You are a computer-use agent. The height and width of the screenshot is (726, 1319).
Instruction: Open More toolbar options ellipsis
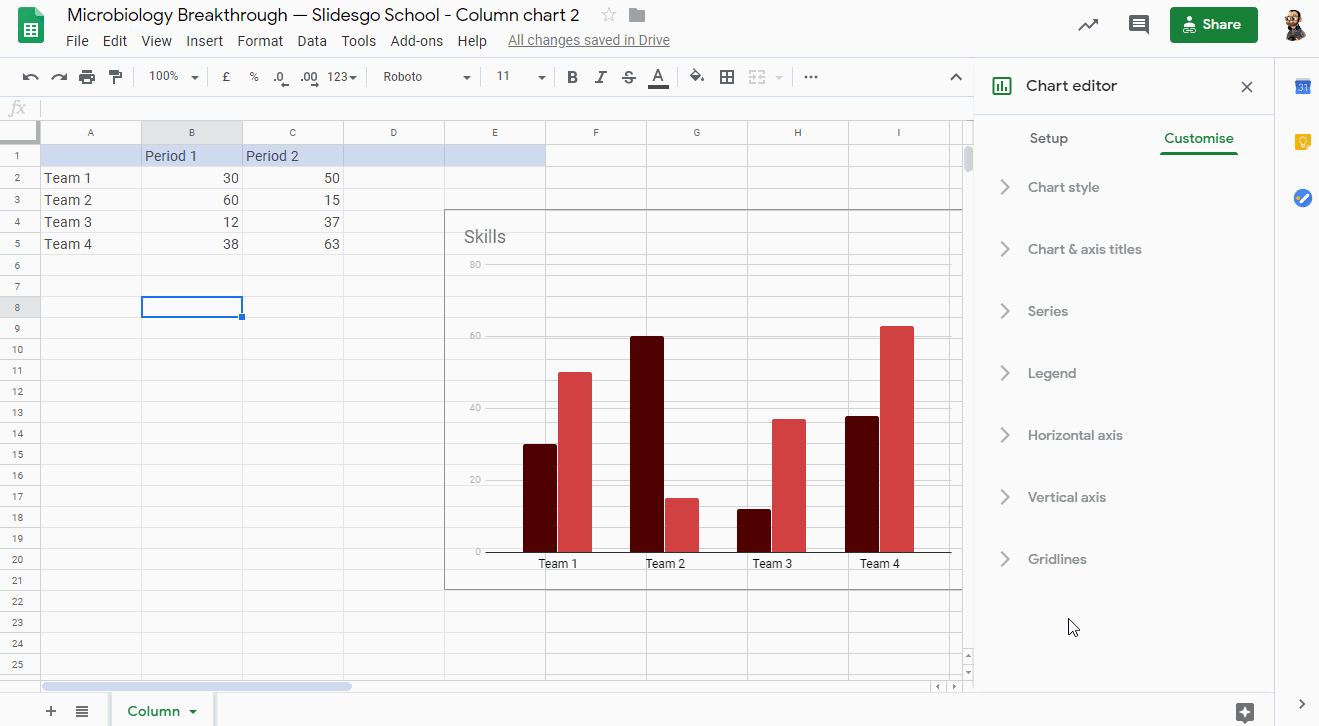(x=811, y=77)
